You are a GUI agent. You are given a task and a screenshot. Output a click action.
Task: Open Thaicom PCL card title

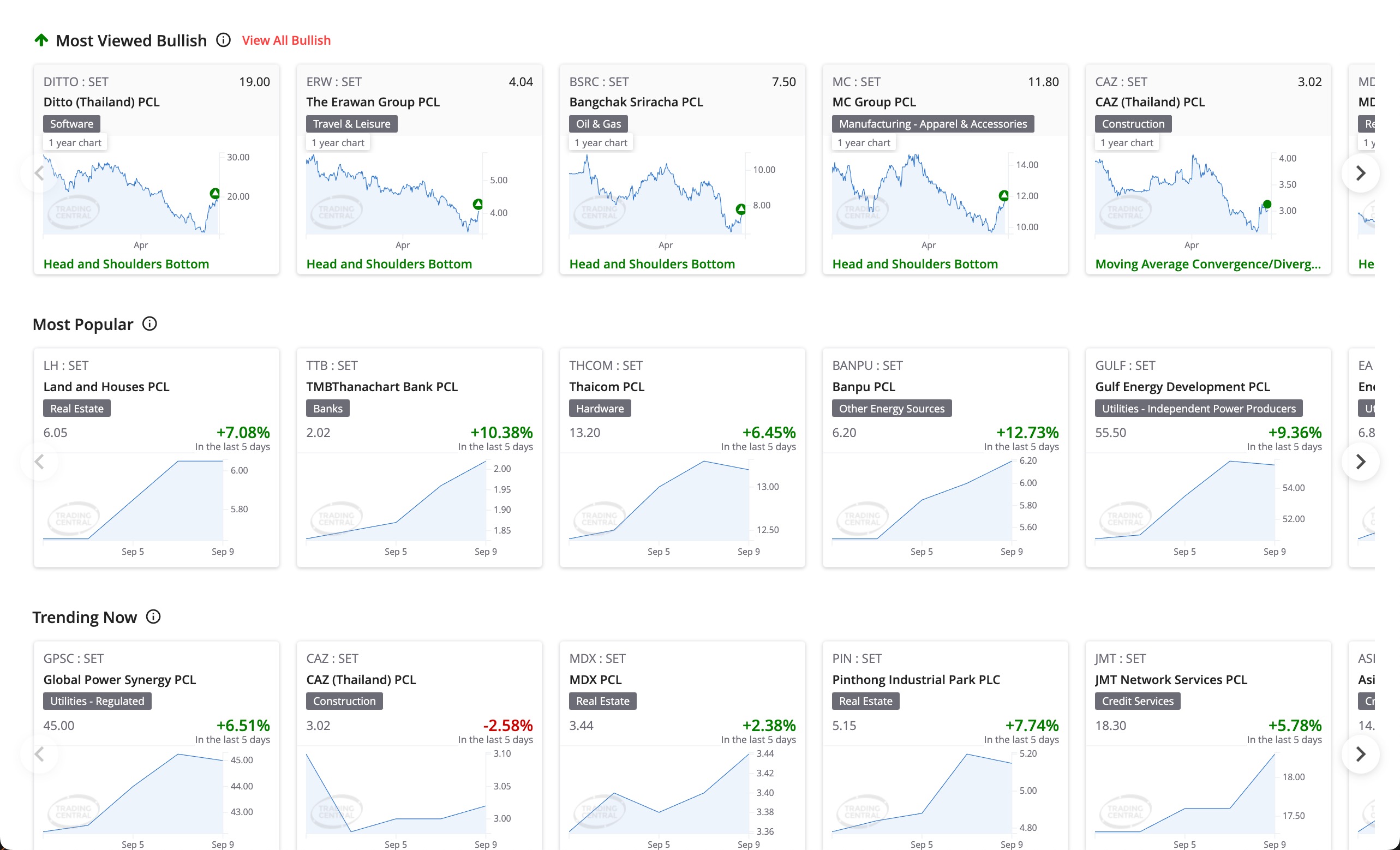click(607, 386)
